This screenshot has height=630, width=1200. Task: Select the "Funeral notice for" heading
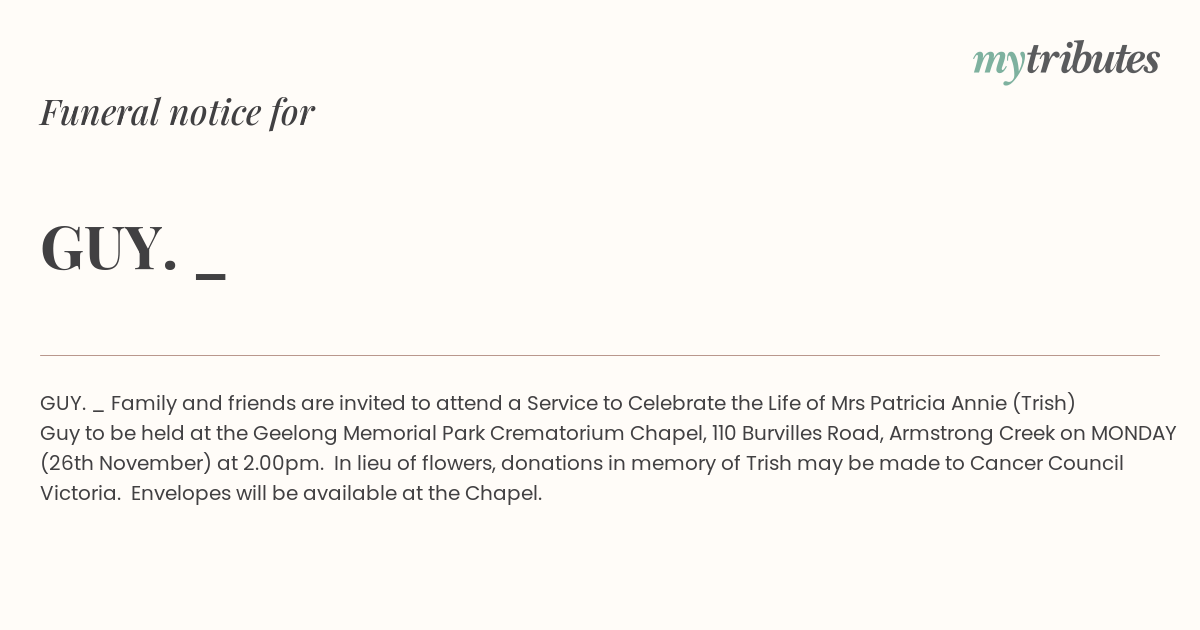177,112
